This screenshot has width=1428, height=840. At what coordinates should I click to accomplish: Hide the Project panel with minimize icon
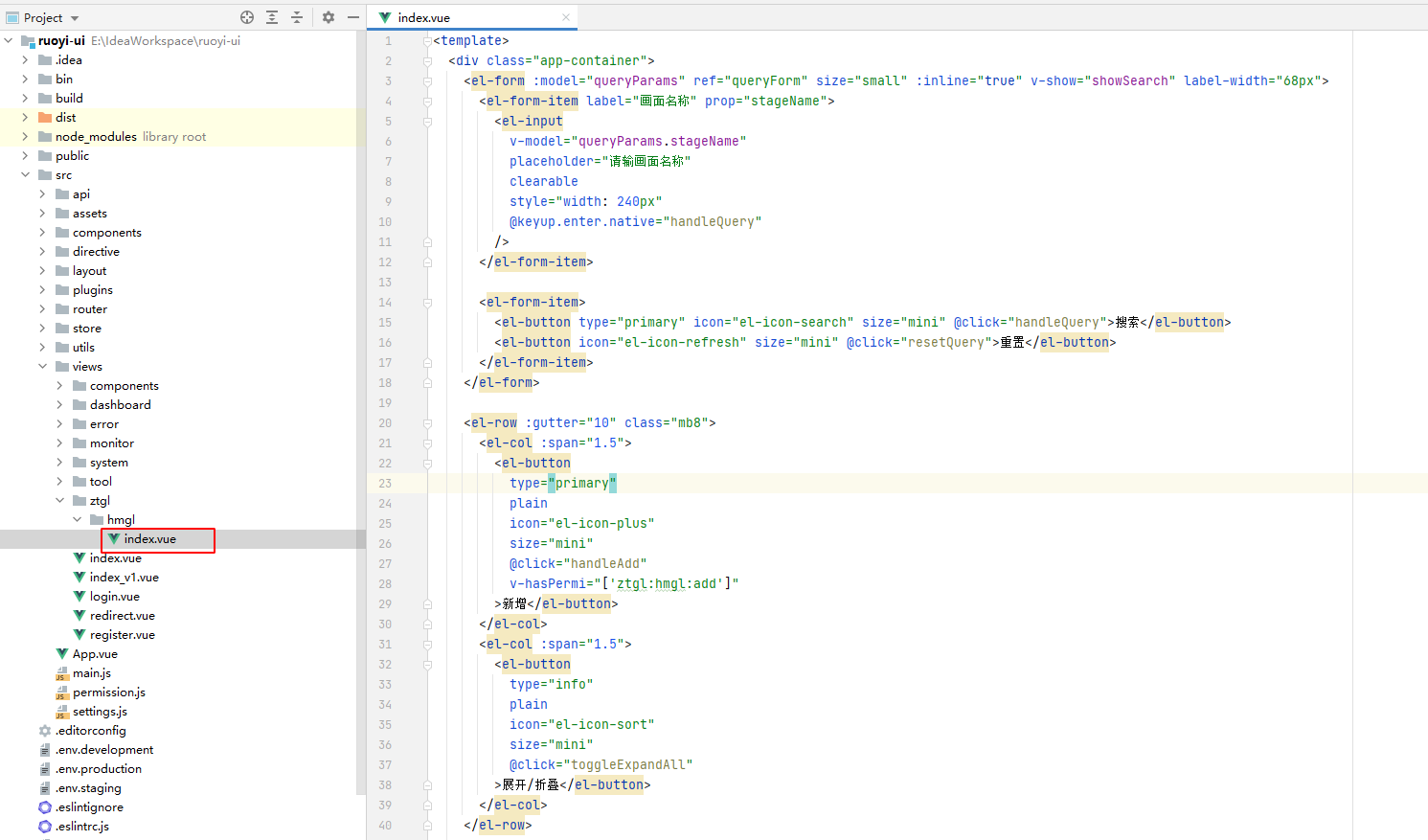pyautogui.click(x=353, y=17)
